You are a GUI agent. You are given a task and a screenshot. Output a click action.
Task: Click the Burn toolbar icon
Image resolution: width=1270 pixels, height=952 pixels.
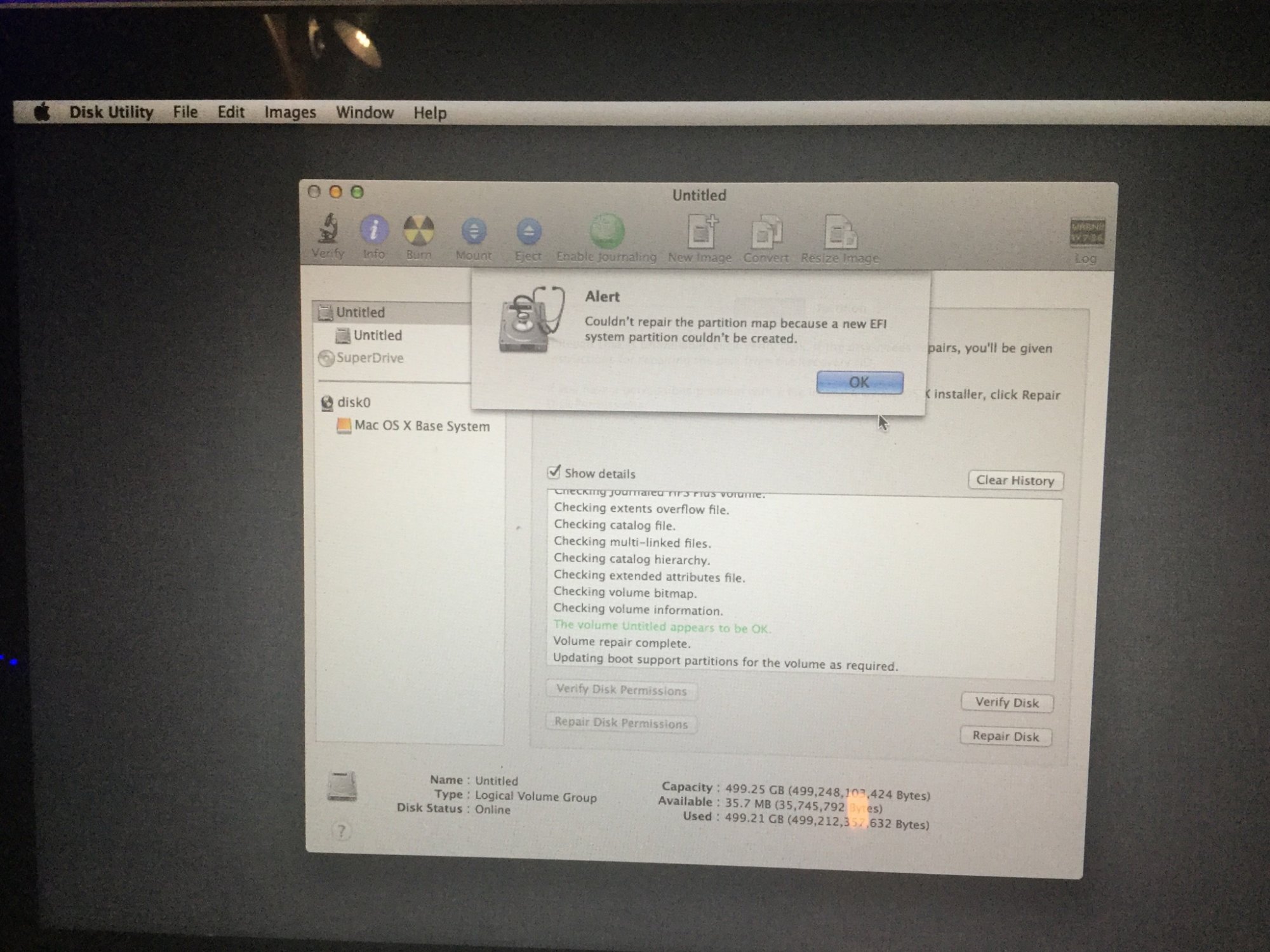click(418, 231)
